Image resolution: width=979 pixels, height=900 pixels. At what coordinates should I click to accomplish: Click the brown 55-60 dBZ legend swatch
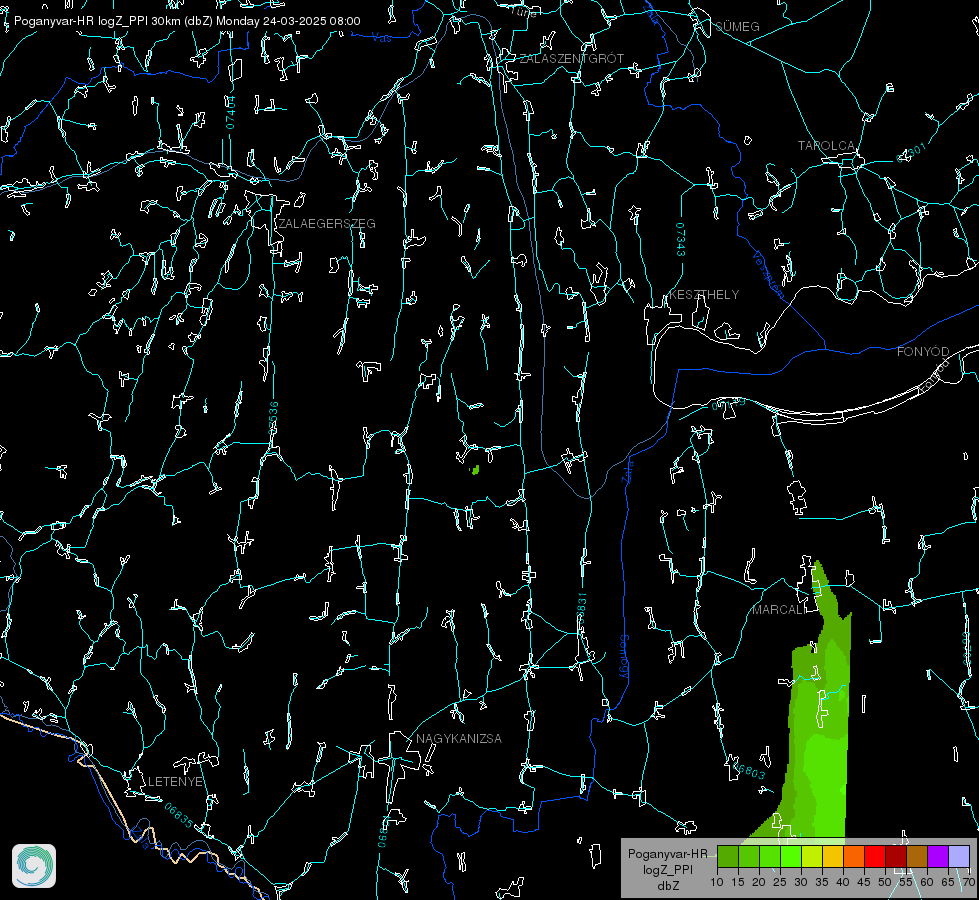(x=917, y=856)
